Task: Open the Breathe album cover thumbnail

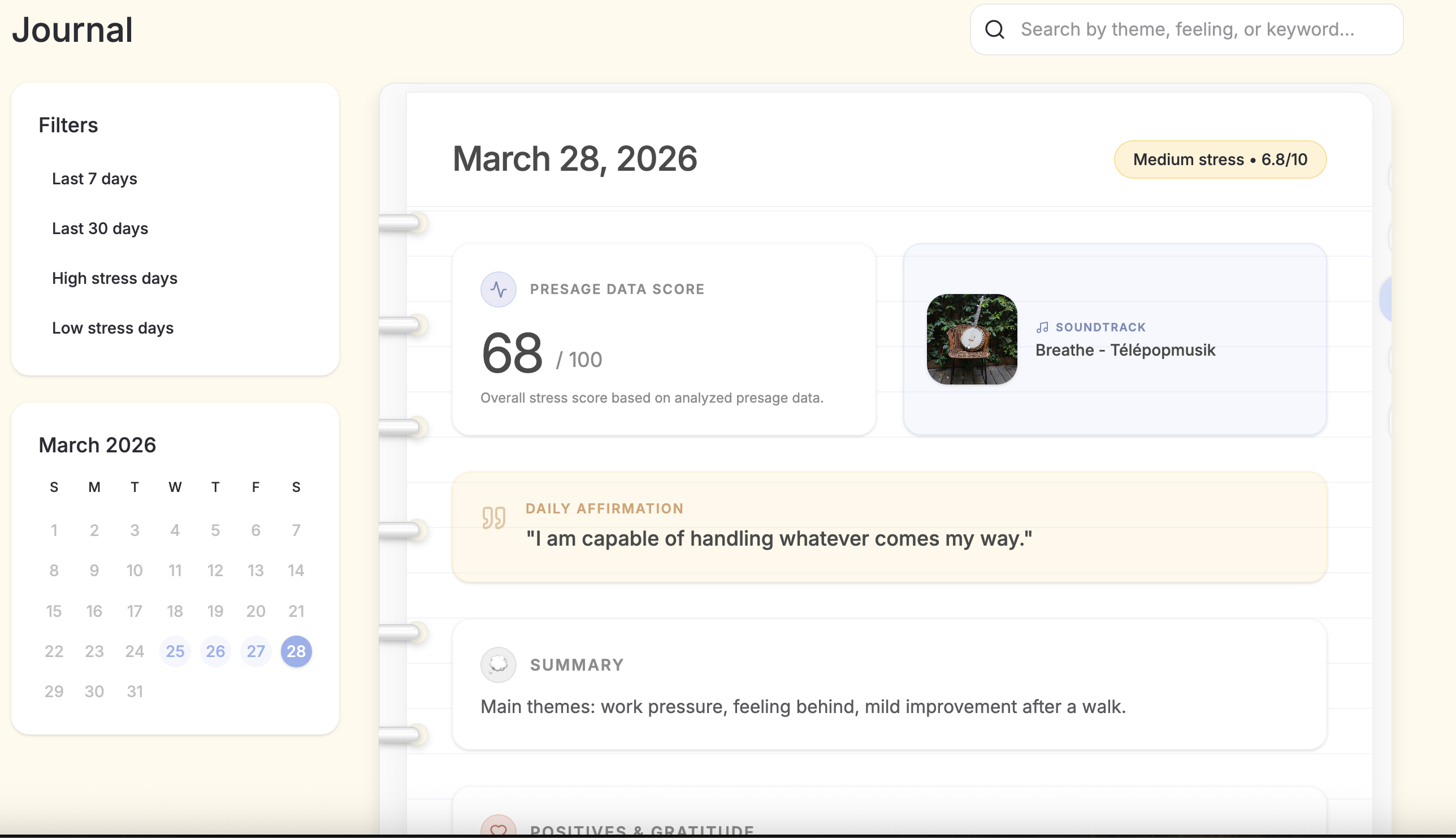Action: (x=972, y=340)
